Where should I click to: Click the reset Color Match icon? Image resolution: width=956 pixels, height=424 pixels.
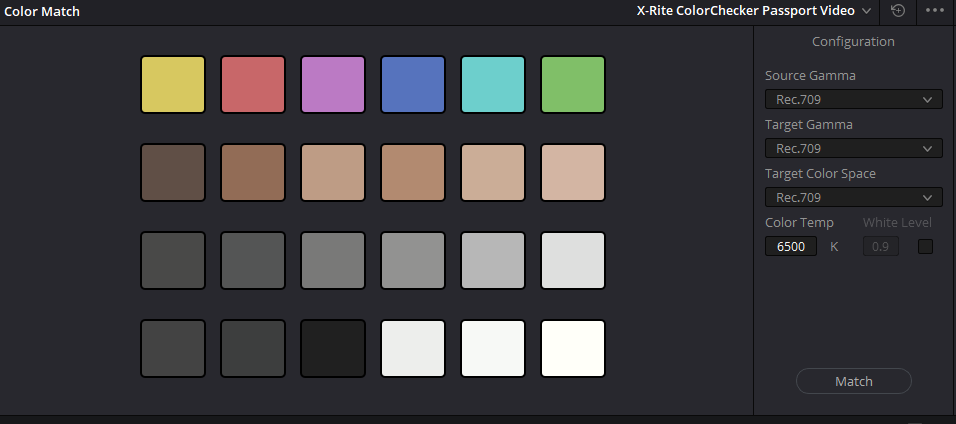coord(897,10)
